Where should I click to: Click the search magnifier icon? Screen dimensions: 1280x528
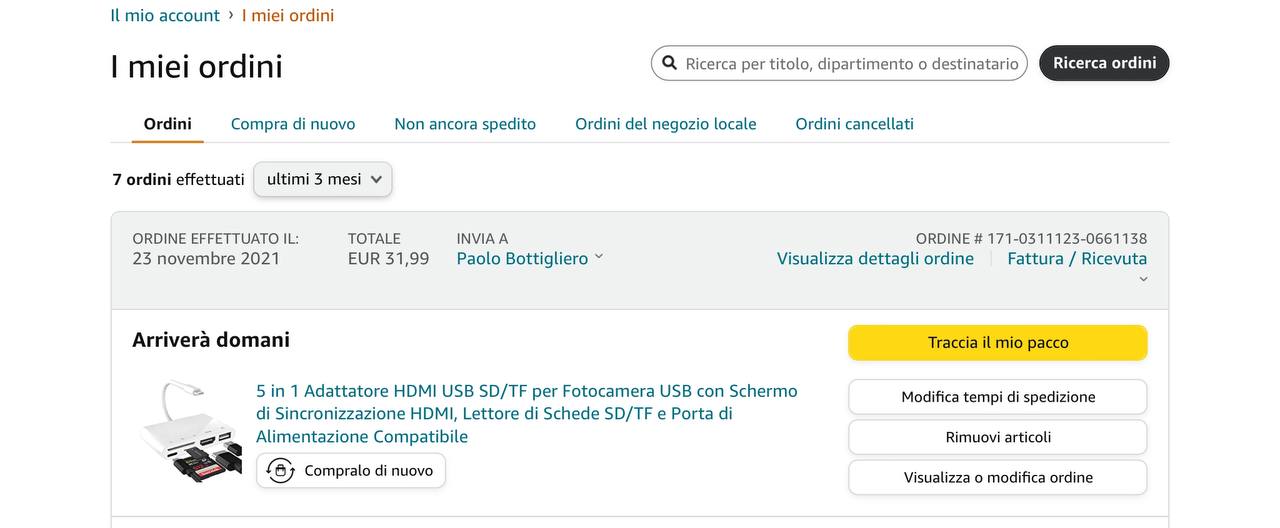(669, 63)
